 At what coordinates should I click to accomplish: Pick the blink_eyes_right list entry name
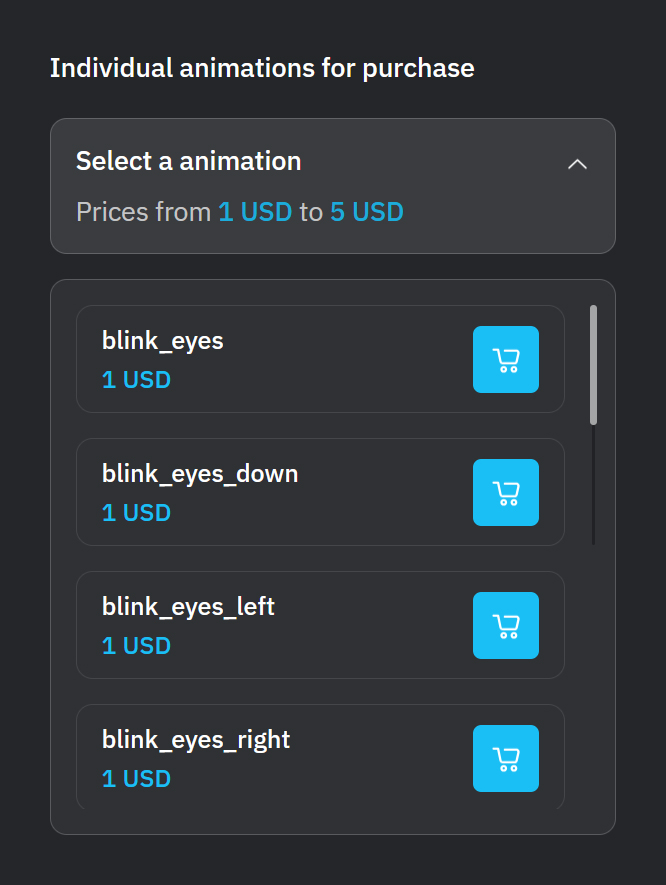click(196, 740)
